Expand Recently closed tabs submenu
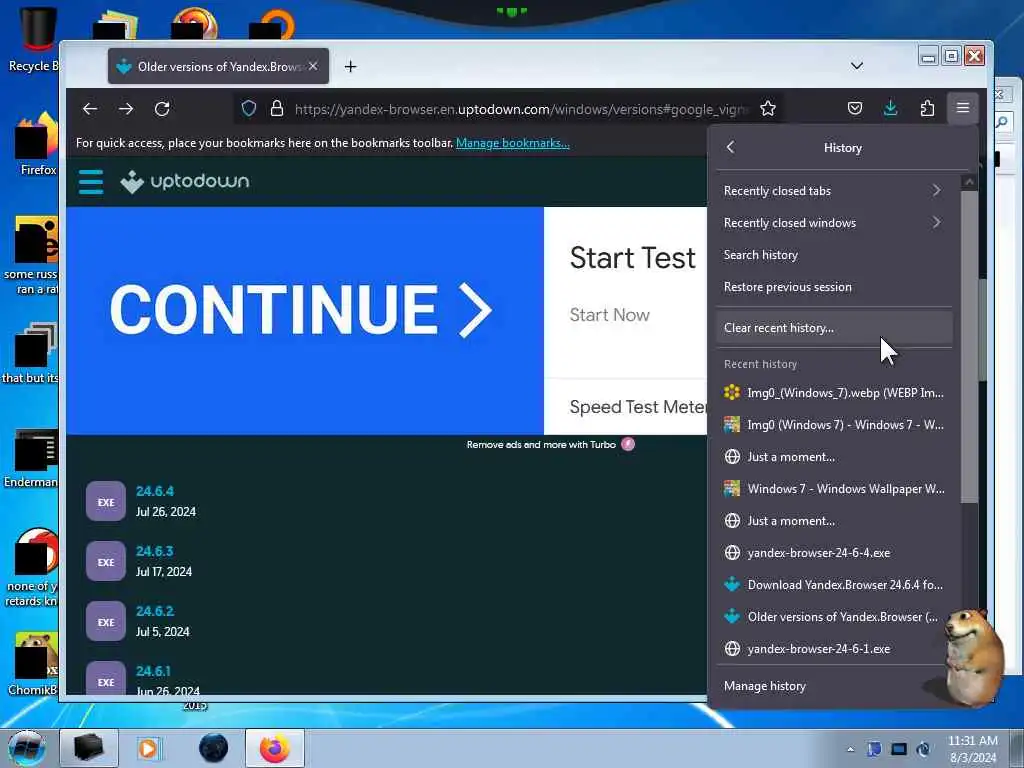 [x=834, y=191]
